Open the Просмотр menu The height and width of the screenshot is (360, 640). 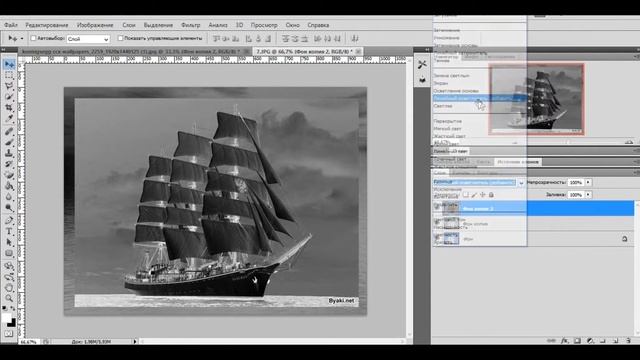(264, 25)
